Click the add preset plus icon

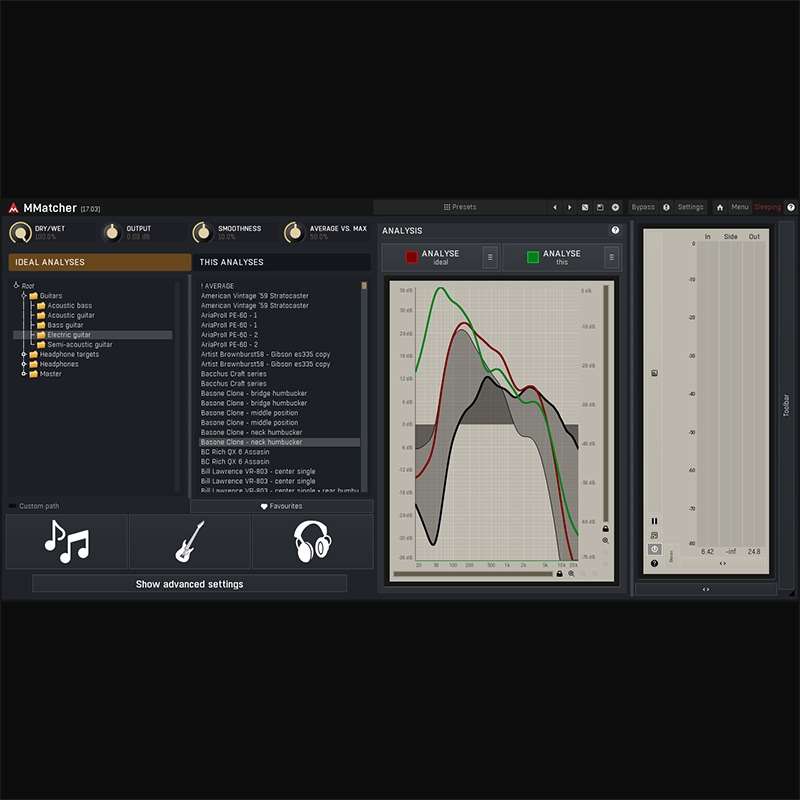coord(615,207)
